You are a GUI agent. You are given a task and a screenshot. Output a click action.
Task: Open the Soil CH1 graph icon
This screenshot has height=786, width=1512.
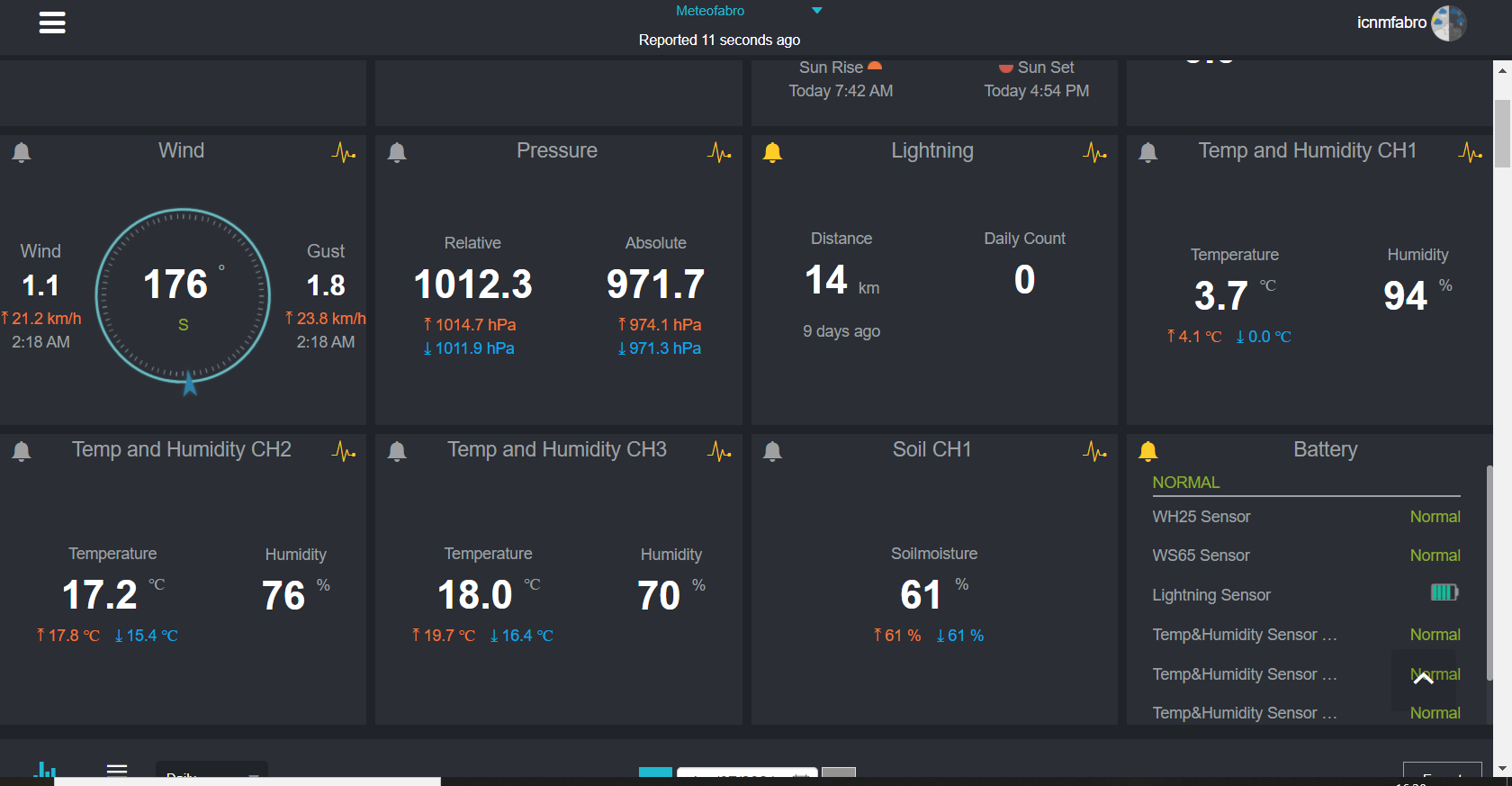tap(1094, 451)
